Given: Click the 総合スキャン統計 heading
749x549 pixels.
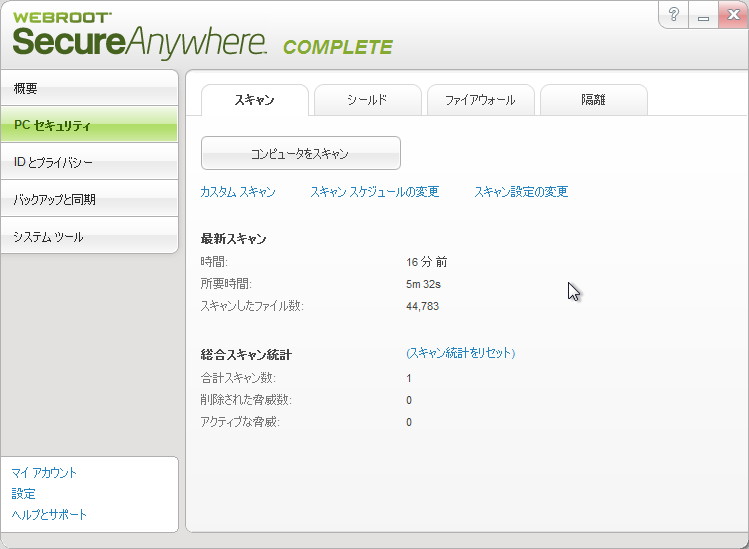Looking at the screenshot, I should pyautogui.click(x=246, y=355).
